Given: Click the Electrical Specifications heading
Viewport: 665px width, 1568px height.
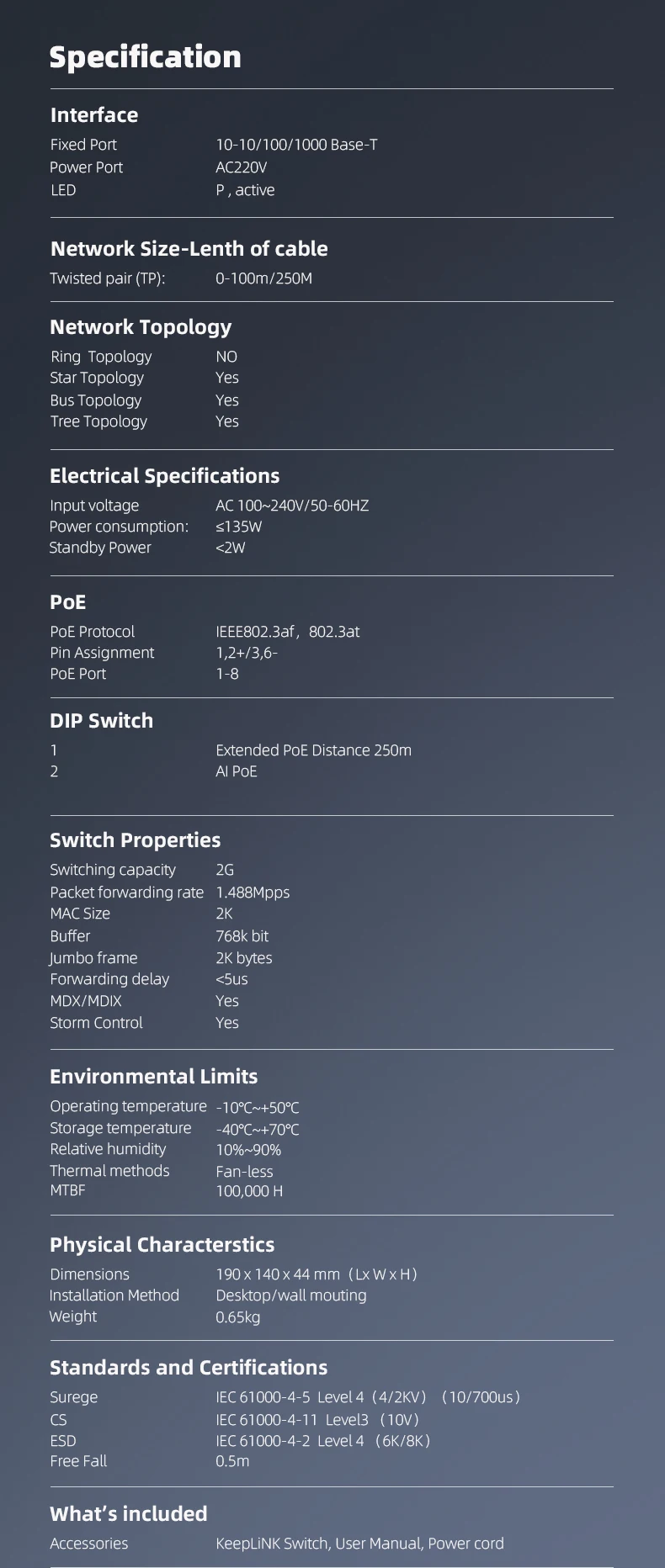Looking at the screenshot, I should (164, 476).
